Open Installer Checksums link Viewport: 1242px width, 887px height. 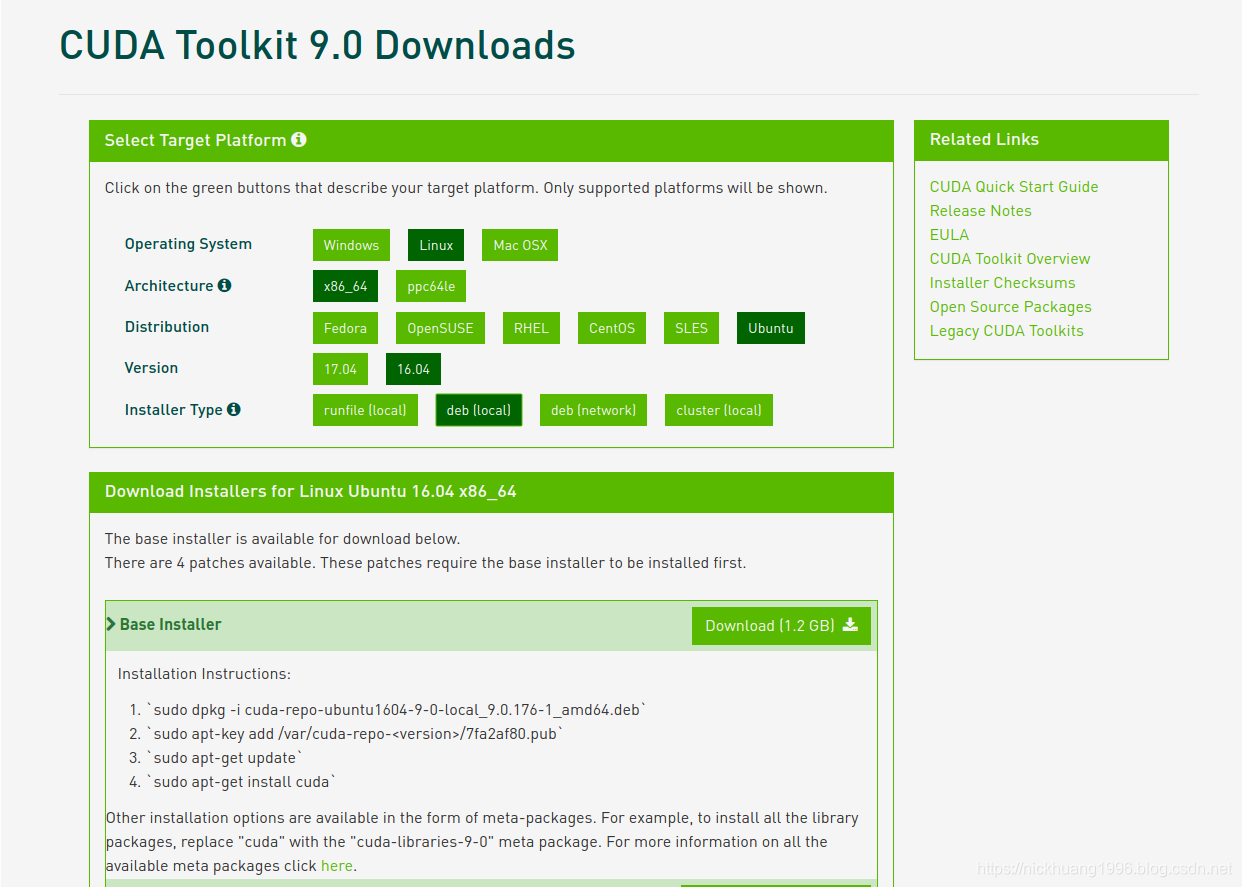click(x=1003, y=283)
